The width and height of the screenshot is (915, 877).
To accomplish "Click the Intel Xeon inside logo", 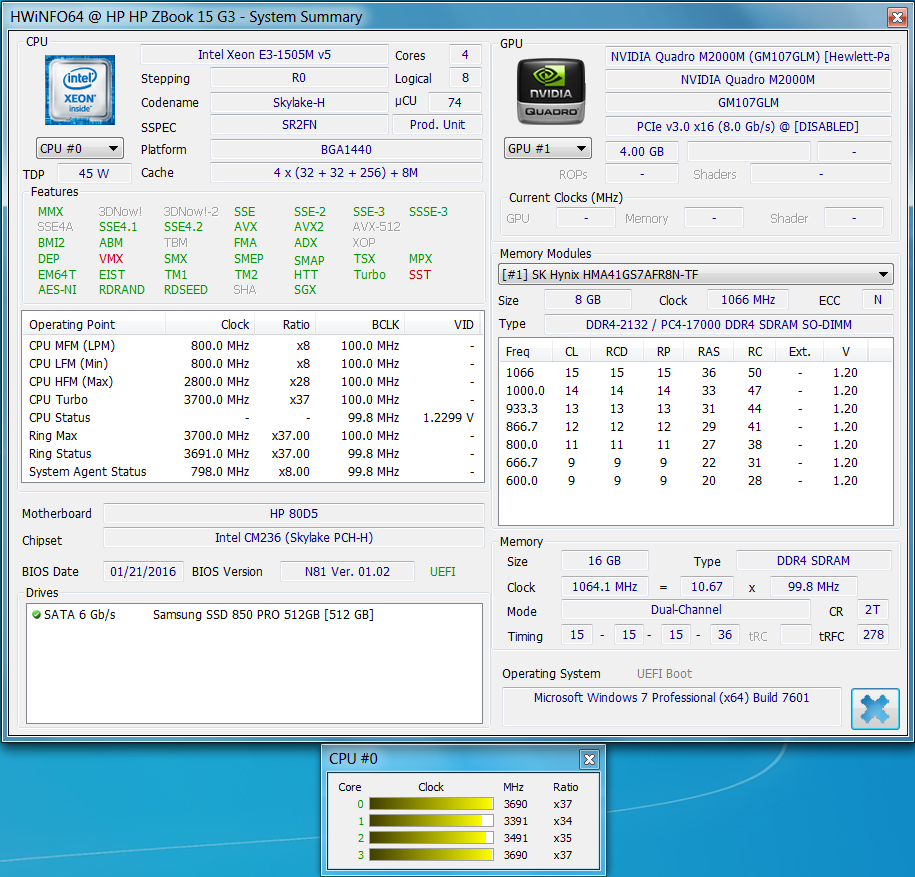I will pyautogui.click(x=80, y=90).
